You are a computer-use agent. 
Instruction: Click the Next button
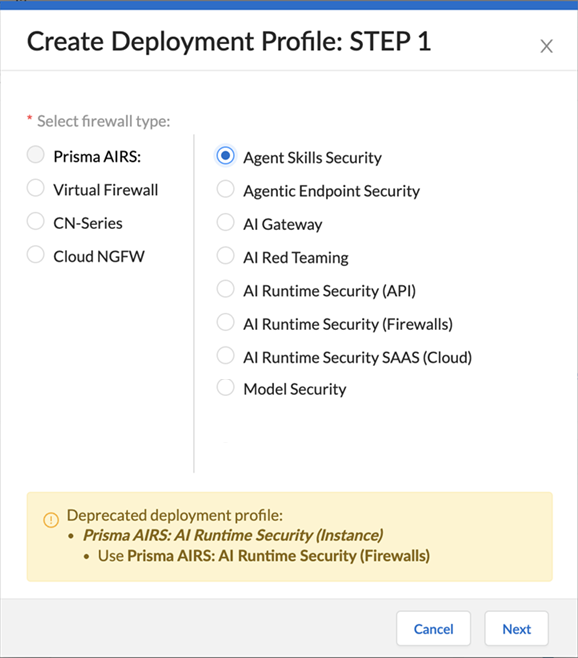(517, 628)
